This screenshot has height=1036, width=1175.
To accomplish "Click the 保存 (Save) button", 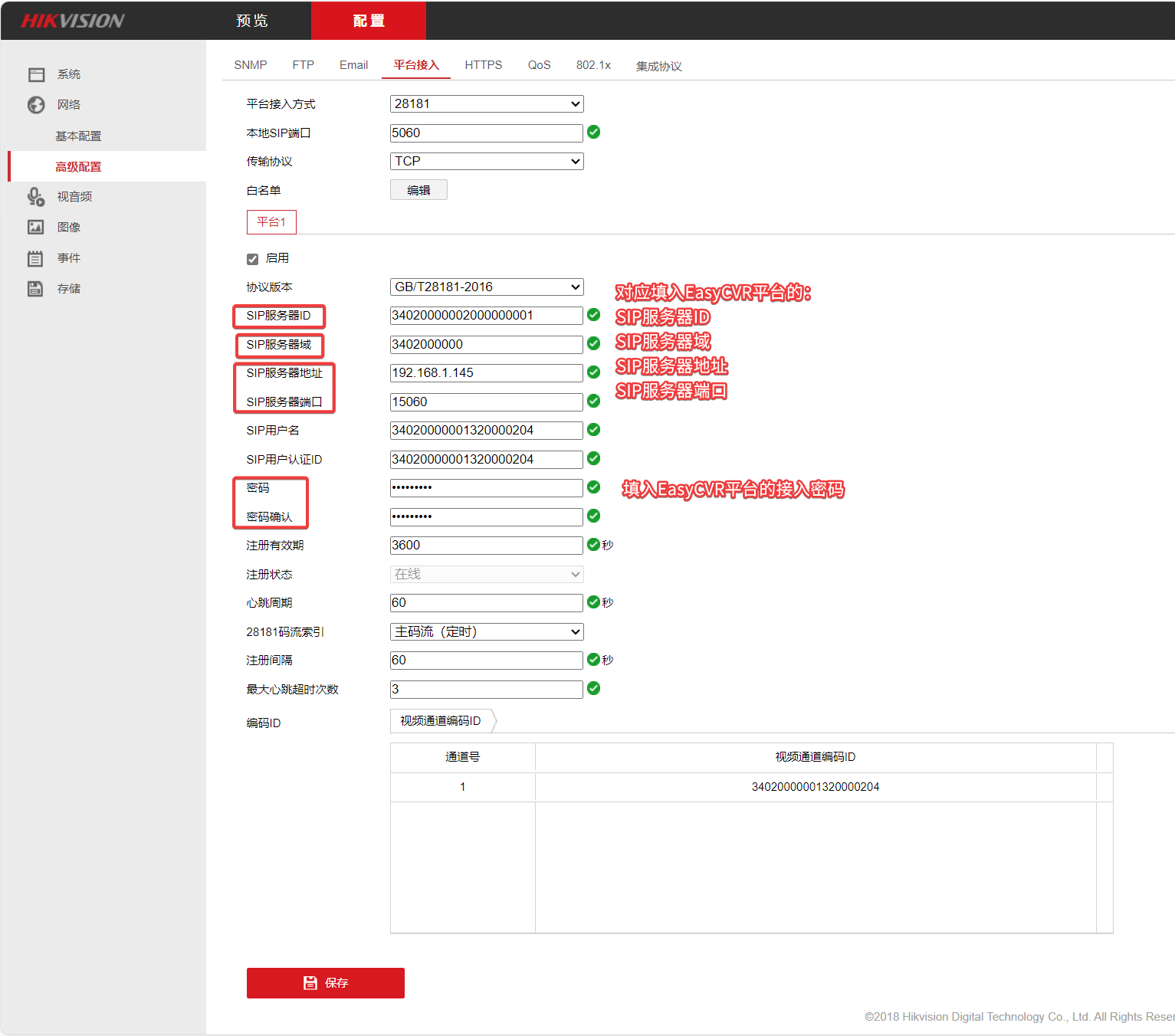I will [x=325, y=983].
